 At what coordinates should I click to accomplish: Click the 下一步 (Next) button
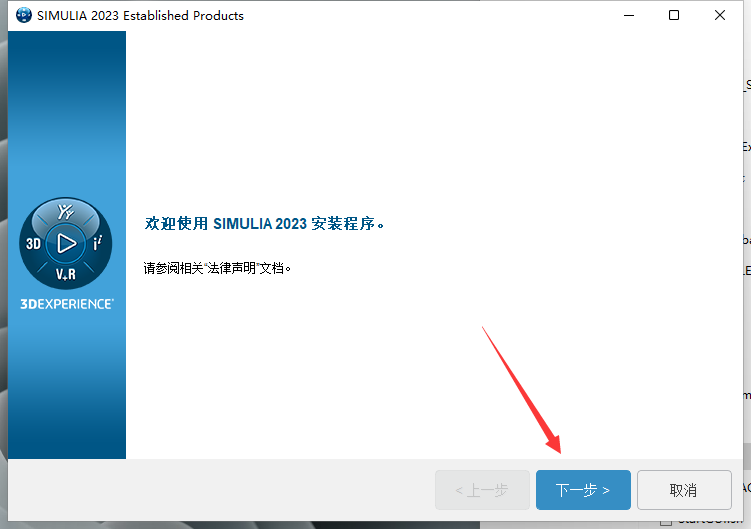click(x=583, y=490)
